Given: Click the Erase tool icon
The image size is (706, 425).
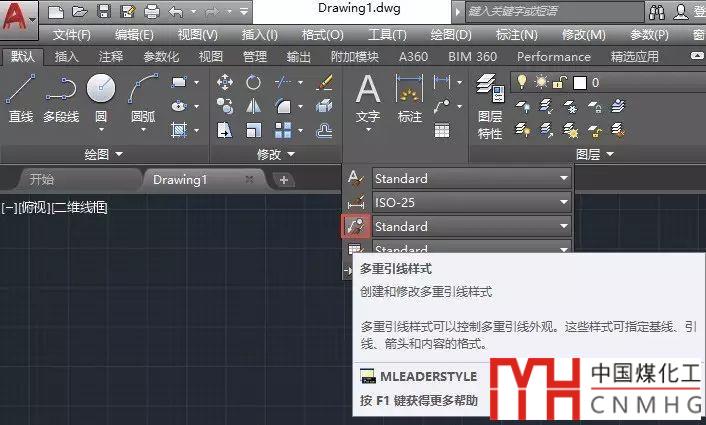Looking at the screenshot, I should tap(324, 82).
